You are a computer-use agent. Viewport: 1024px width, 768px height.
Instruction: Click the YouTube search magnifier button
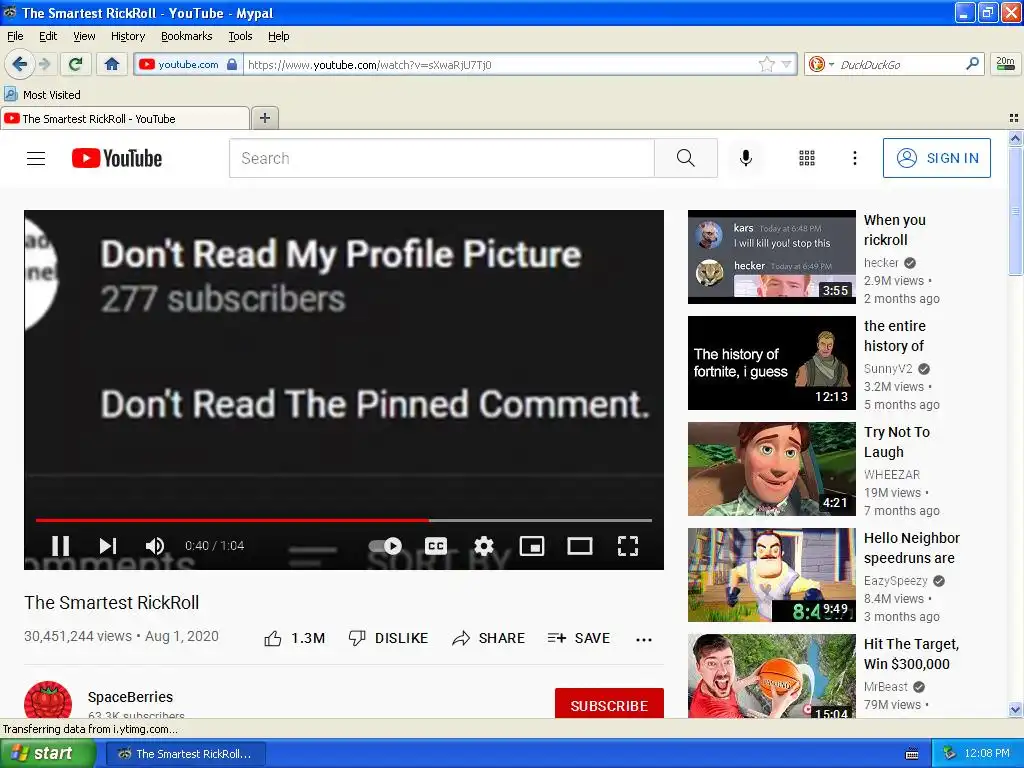(686, 158)
